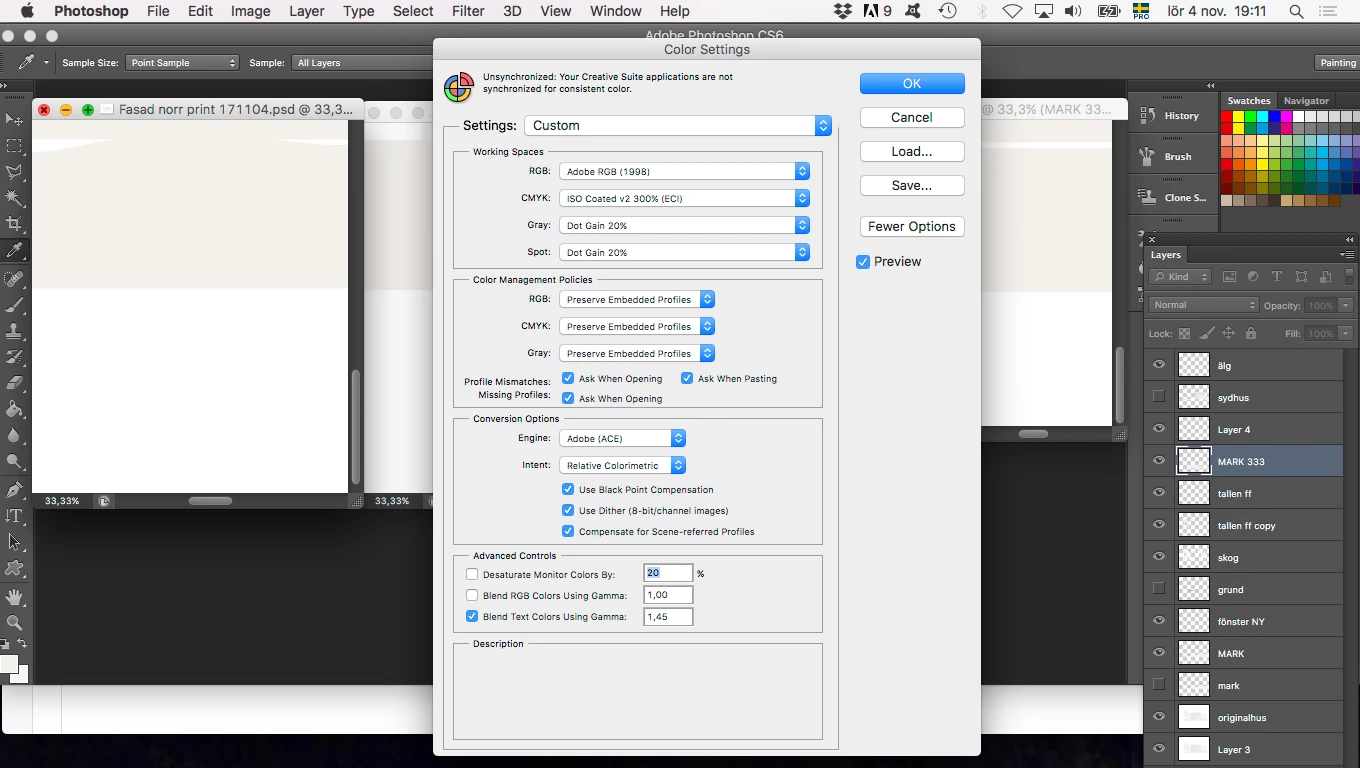This screenshot has width=1360, height=768.
Task: Select the History Brush tool
Action: point(14,357)
